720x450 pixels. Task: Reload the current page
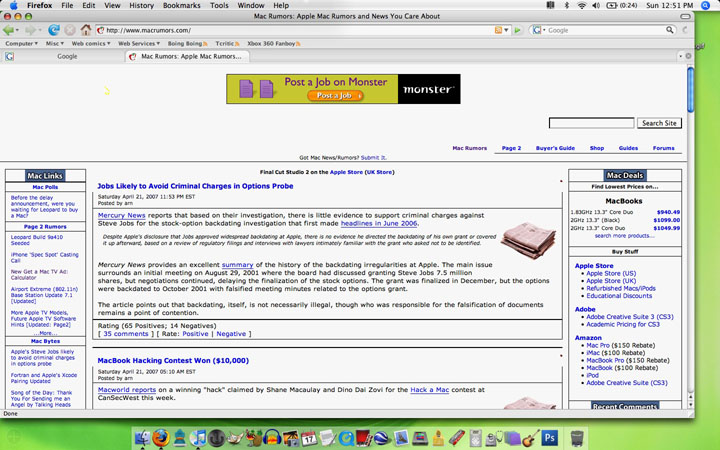(54, 30)
